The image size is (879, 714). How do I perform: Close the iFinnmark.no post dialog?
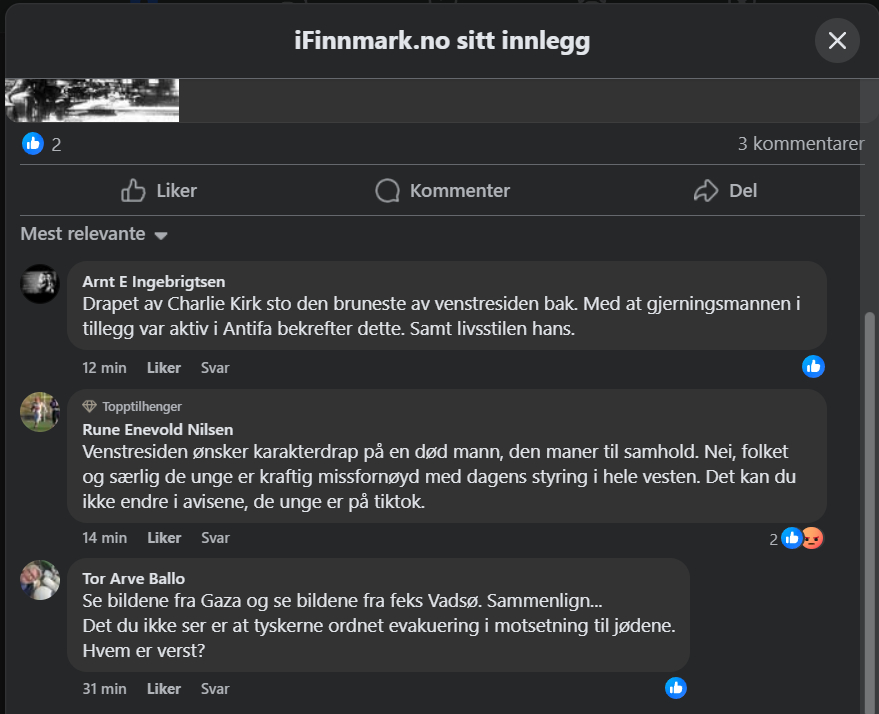click(837, 41)
